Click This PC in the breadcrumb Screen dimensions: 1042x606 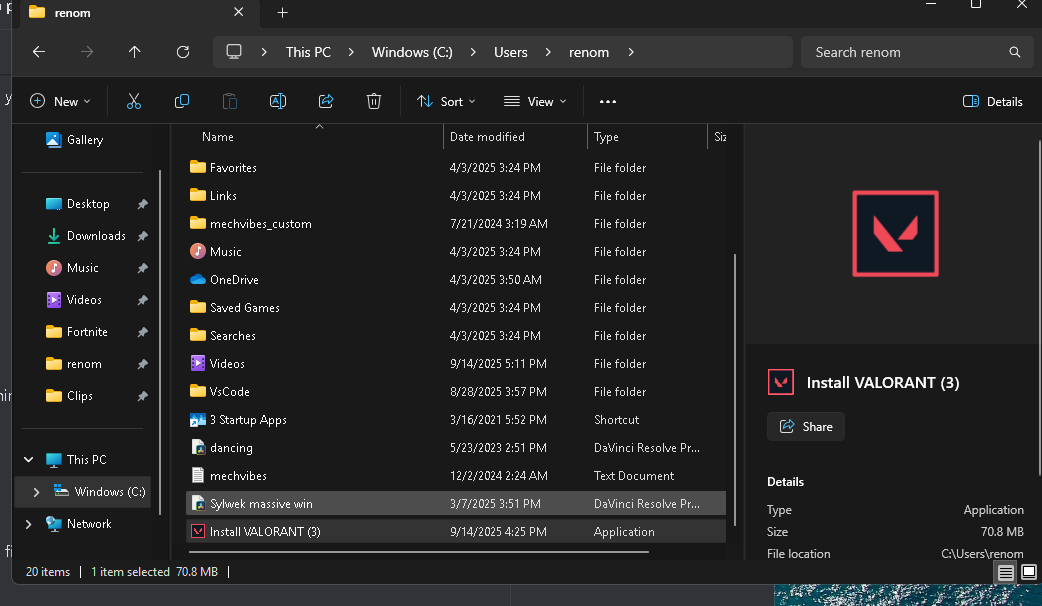coord(308,52)
